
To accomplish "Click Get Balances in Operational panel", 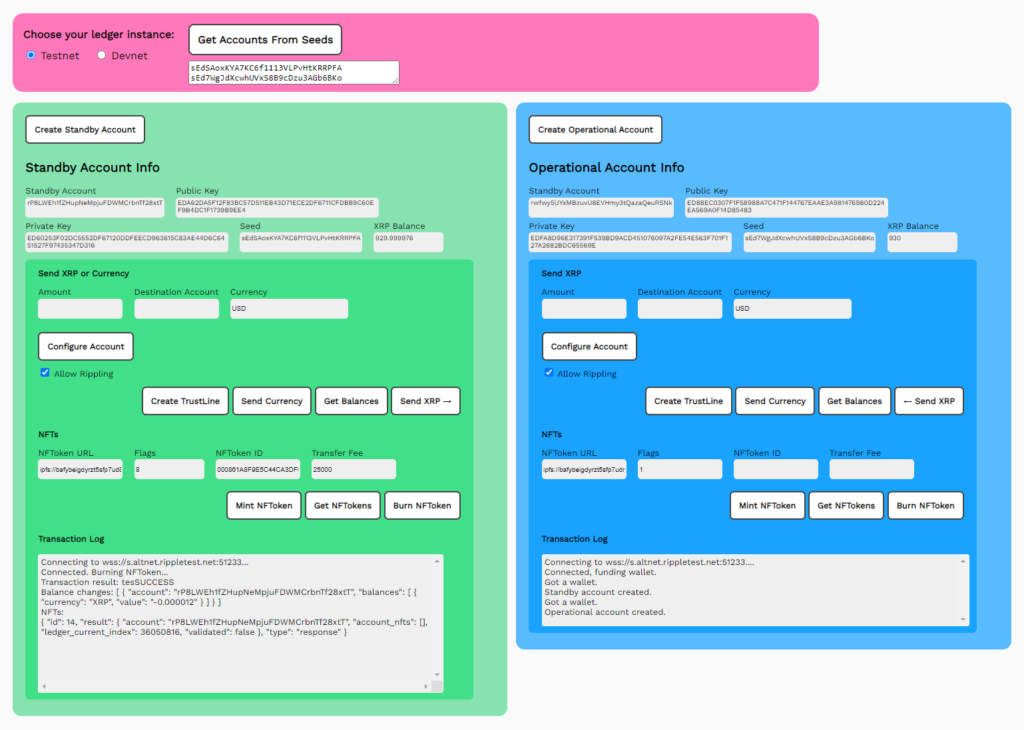I will 854,401.
